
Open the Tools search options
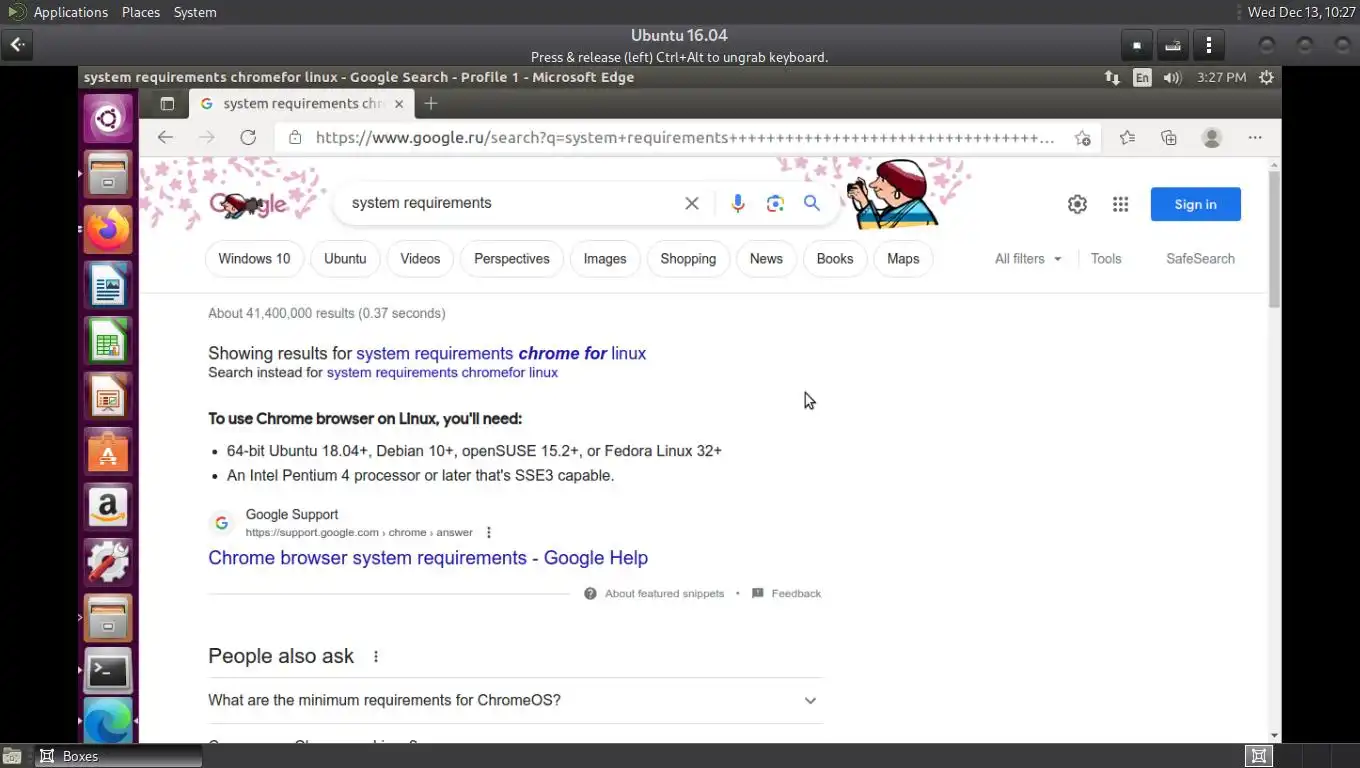point(1106,259)
